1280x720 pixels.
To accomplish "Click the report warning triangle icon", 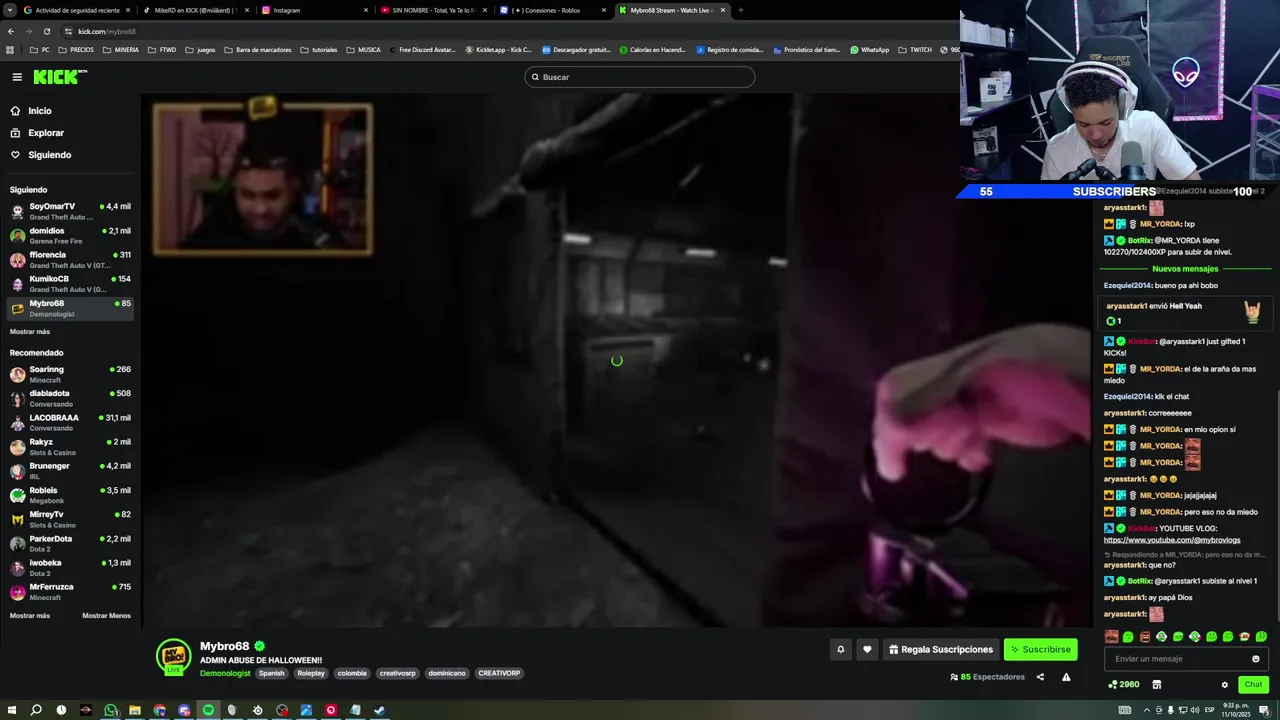I will tap(1066, 677).
